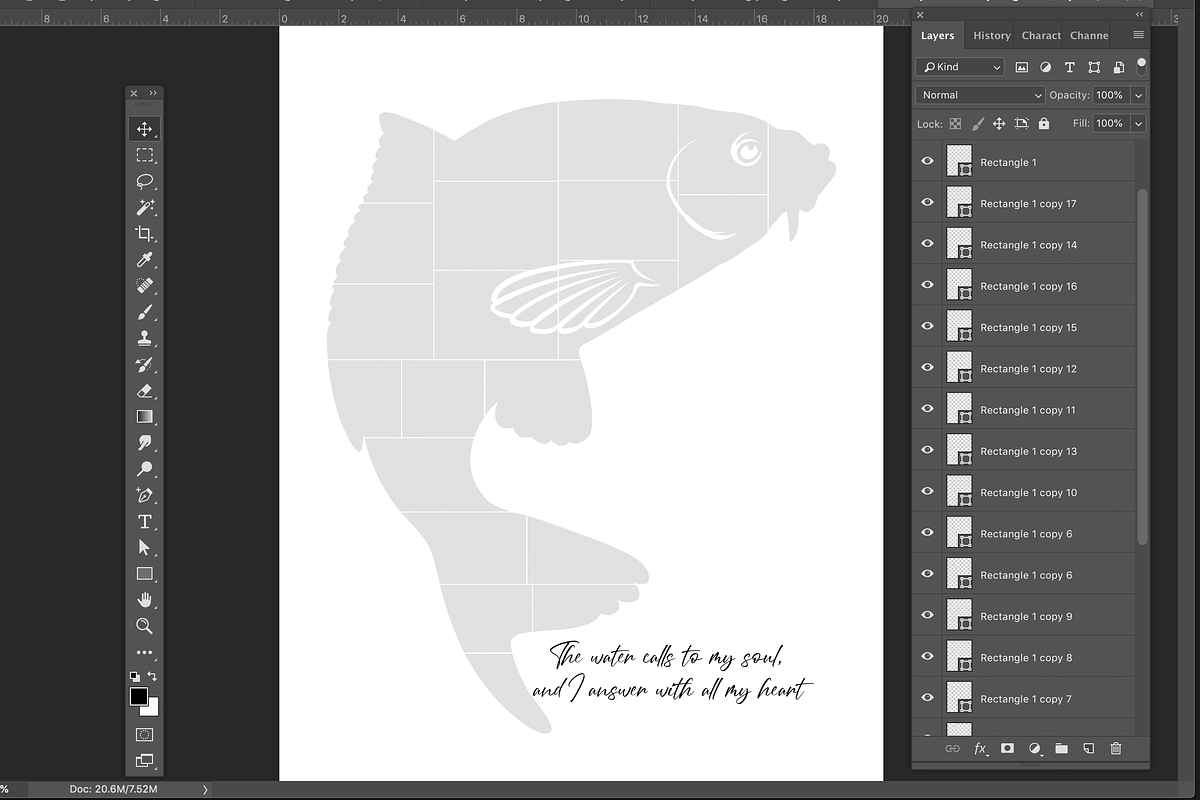Click the black foreground color swatch

(139, 696)
